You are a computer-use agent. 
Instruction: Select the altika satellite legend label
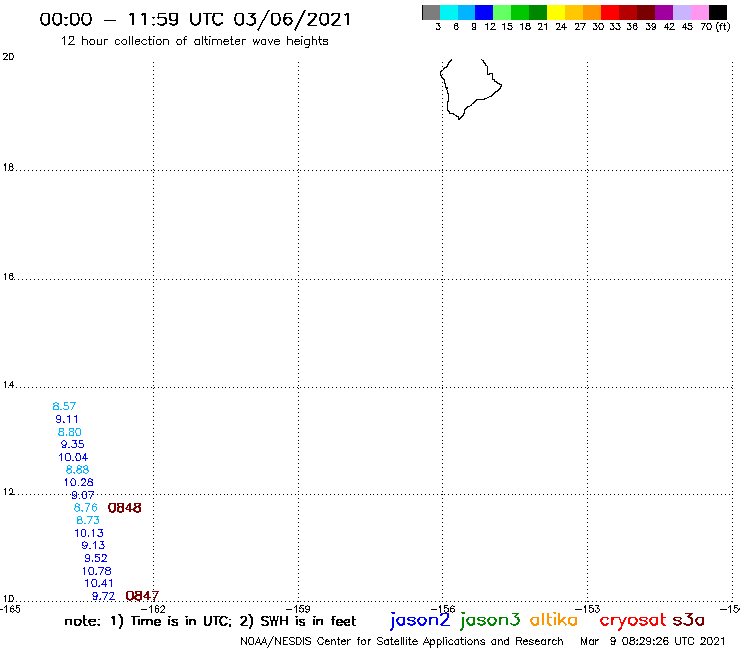coord(554,620)
